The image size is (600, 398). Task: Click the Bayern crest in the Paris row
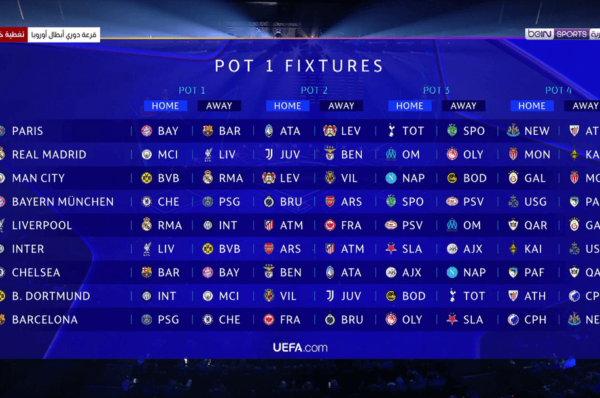(x=147, y=131)
